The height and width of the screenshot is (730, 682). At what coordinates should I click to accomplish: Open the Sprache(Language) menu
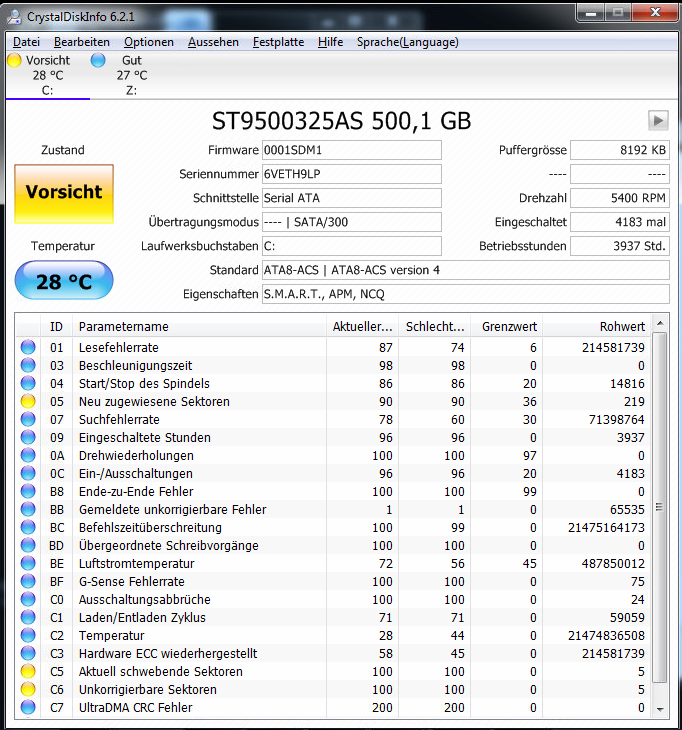407,42
